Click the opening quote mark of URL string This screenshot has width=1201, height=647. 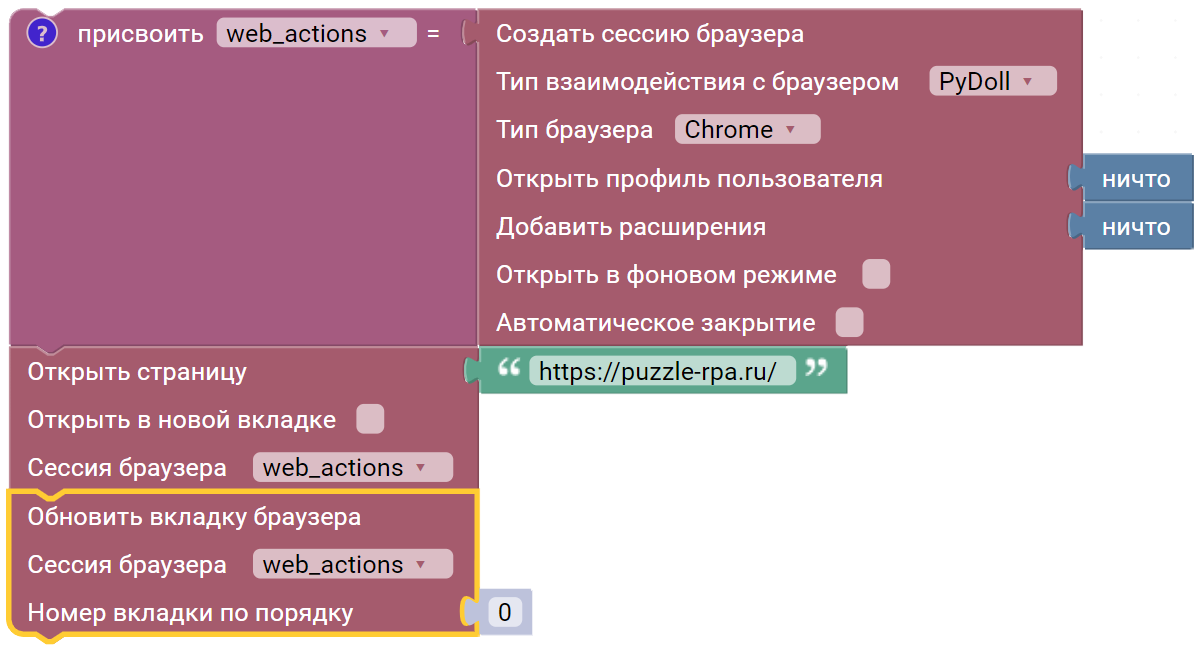tap(508, 369)
